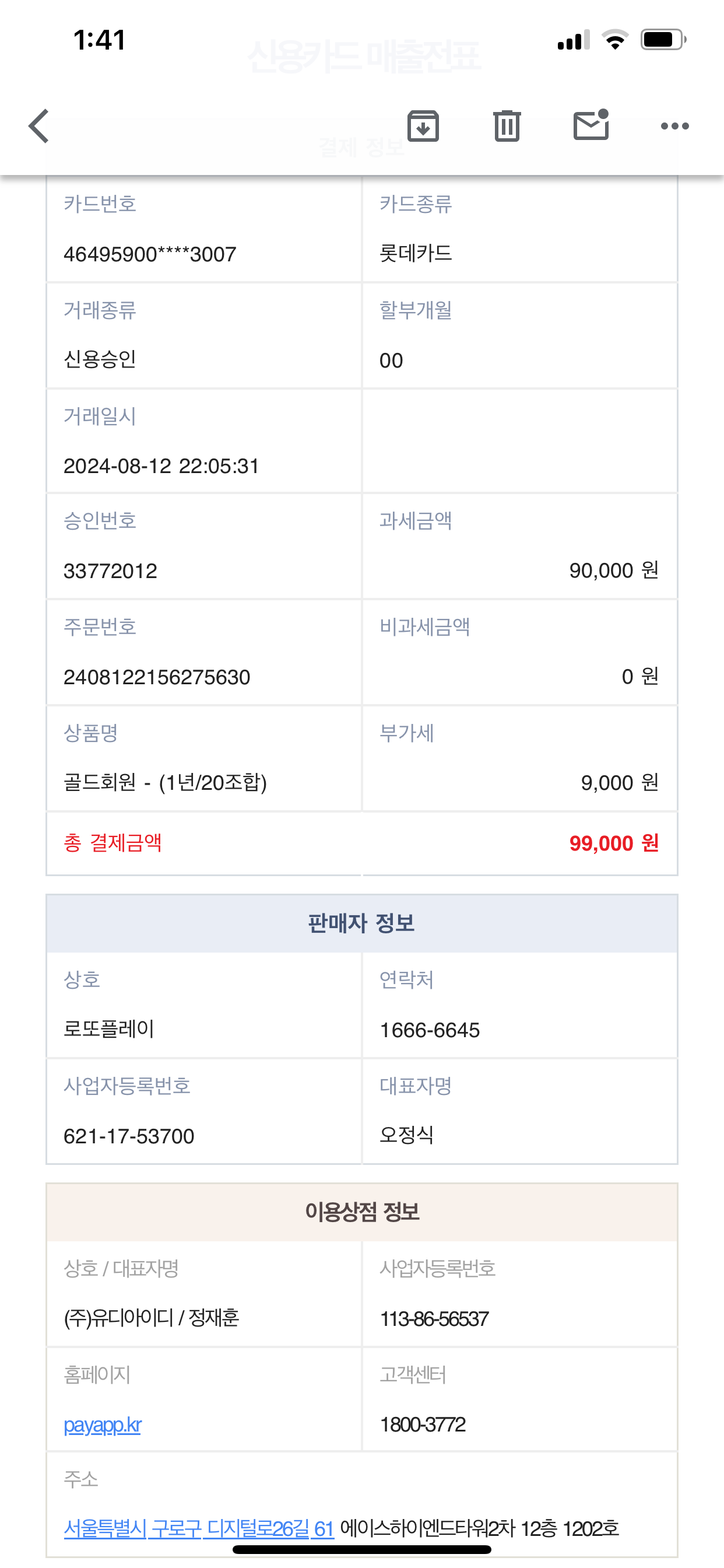Tap the 이용상점 정보 section header
The image size is (724, 1568).
361,1212
